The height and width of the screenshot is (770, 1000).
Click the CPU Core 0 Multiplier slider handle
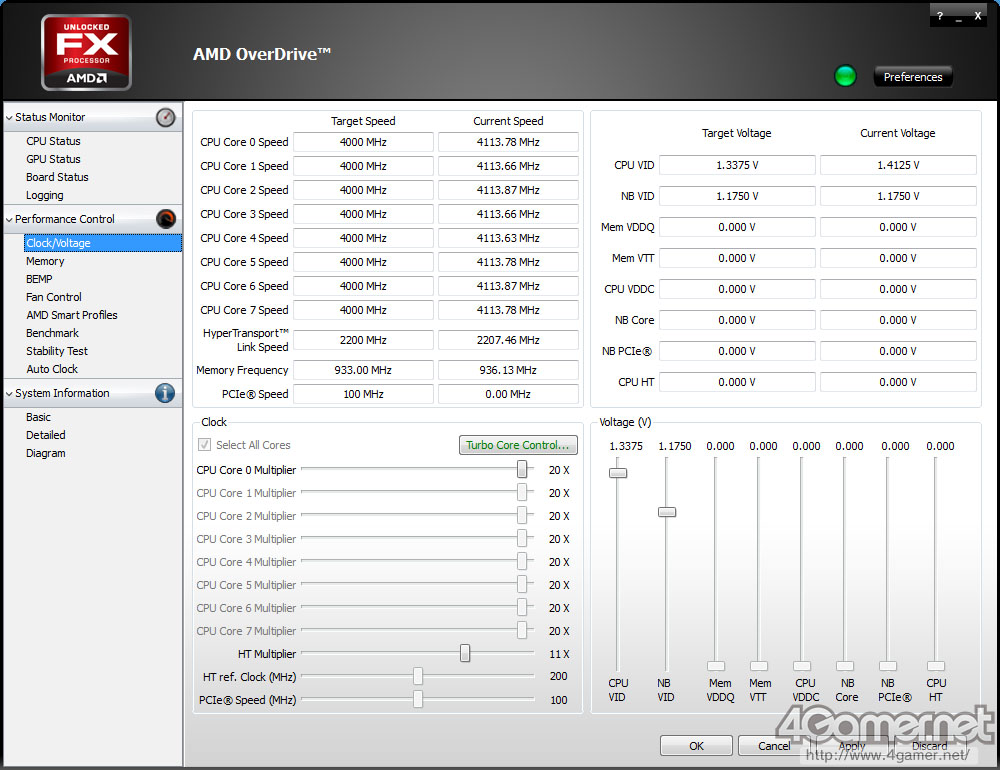coord(522,469)
